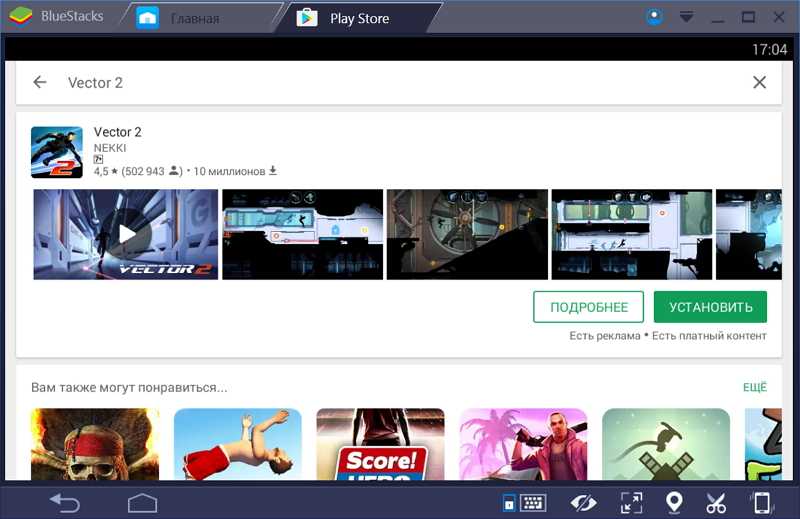Image resolution: width=800 pixels, height=519 pixels.
Task: Open the second Vector 2 screenshot
Action: pos(303,234)
